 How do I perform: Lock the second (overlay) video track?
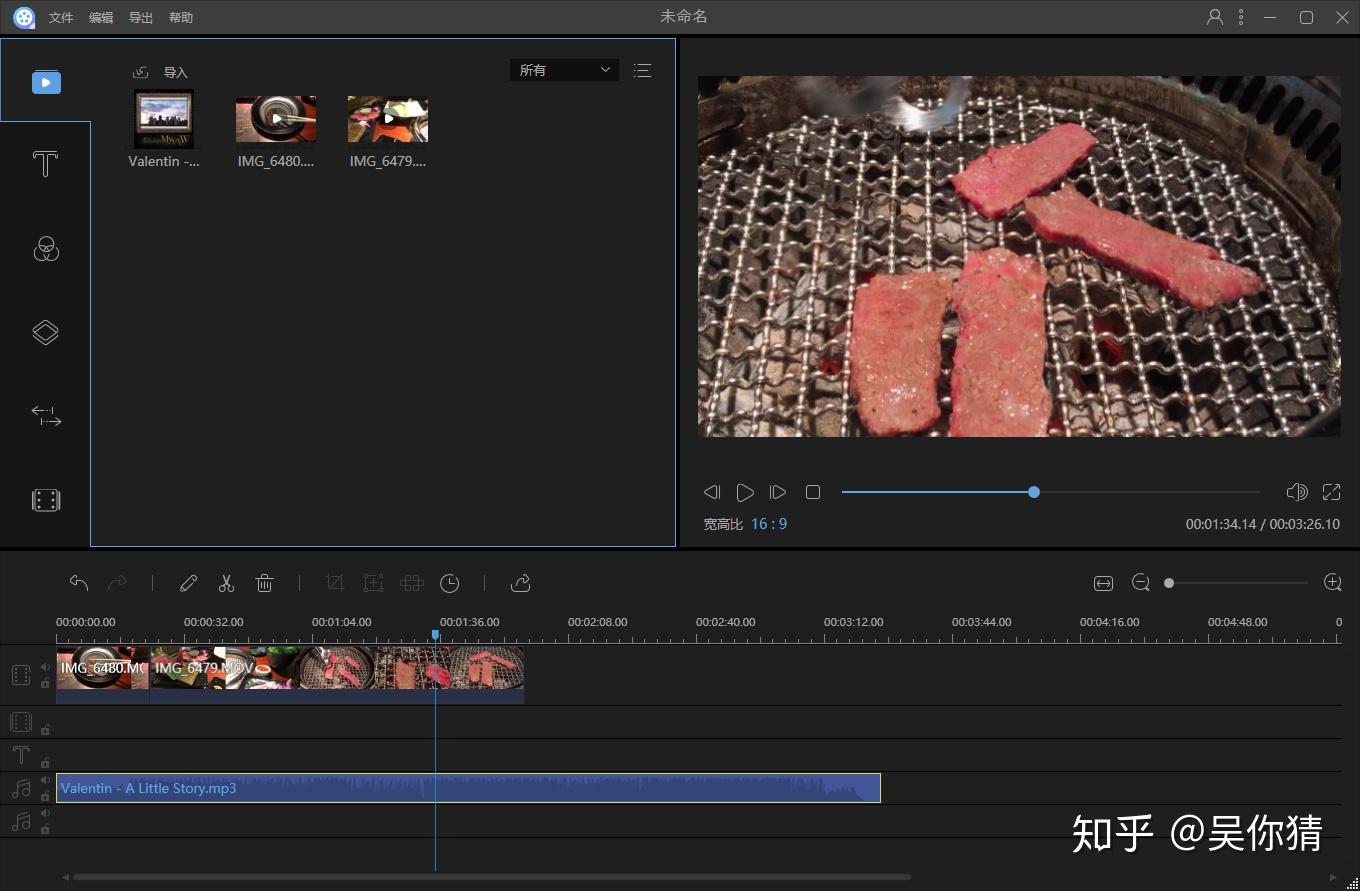[45, 730]
